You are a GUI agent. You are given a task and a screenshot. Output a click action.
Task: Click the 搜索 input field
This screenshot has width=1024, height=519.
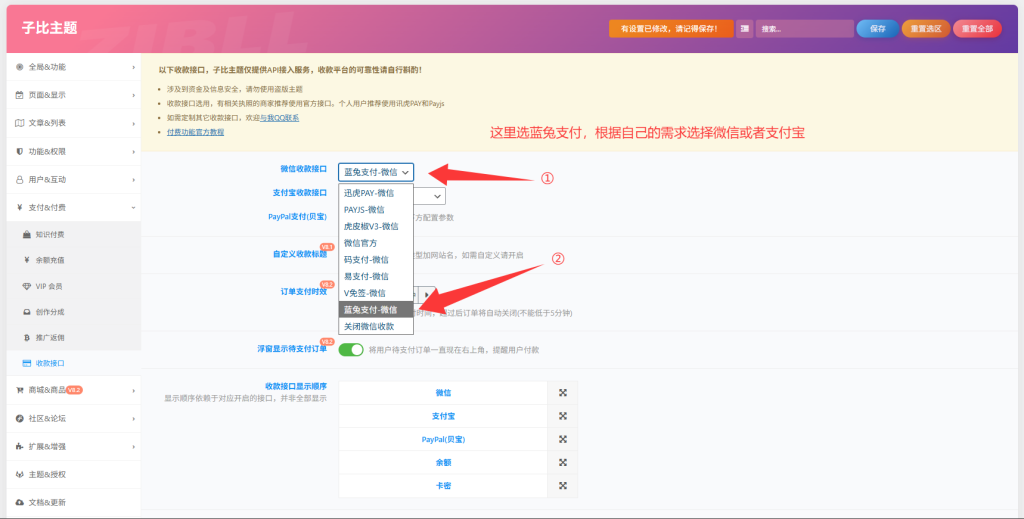click(805, 29)
